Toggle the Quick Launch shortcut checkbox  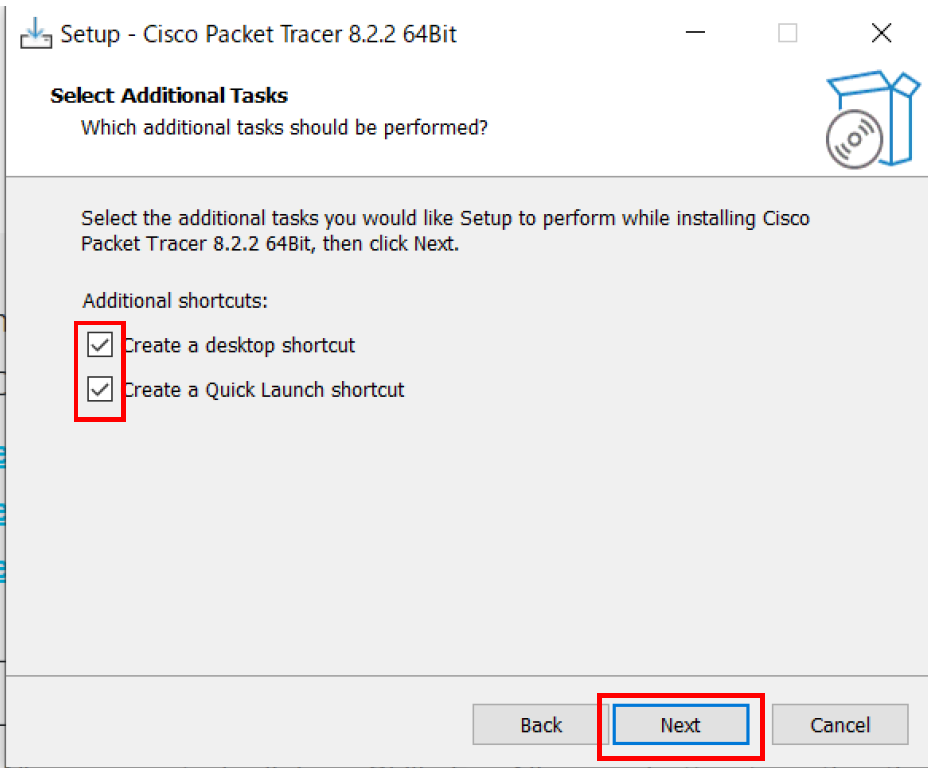coord(100,390)
